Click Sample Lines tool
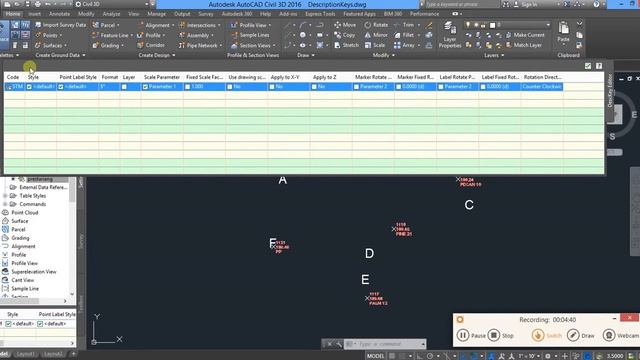Viewport: 640px width, 360px height. [250, 35]
